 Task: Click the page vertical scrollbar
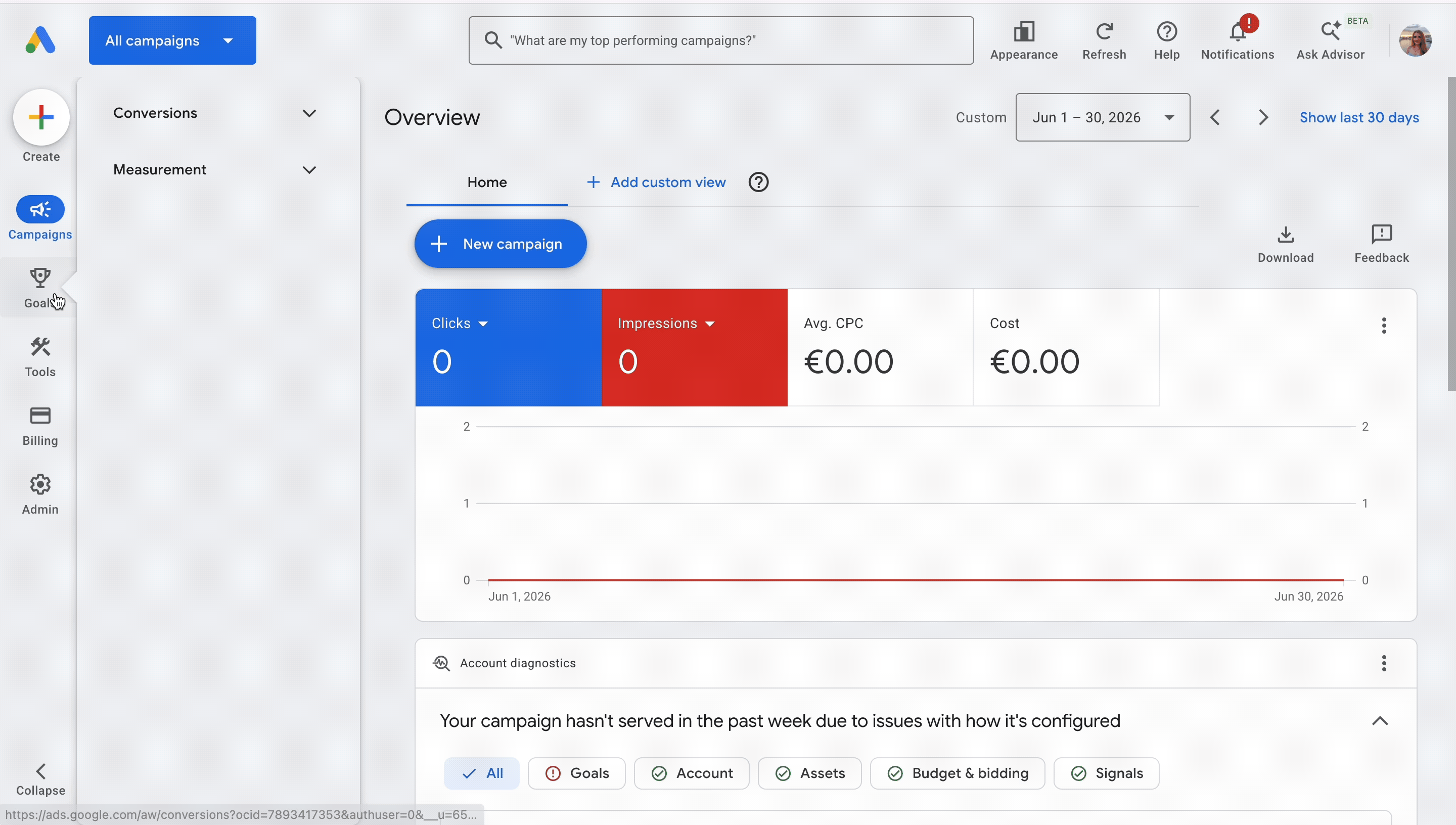coord(1451,234)
